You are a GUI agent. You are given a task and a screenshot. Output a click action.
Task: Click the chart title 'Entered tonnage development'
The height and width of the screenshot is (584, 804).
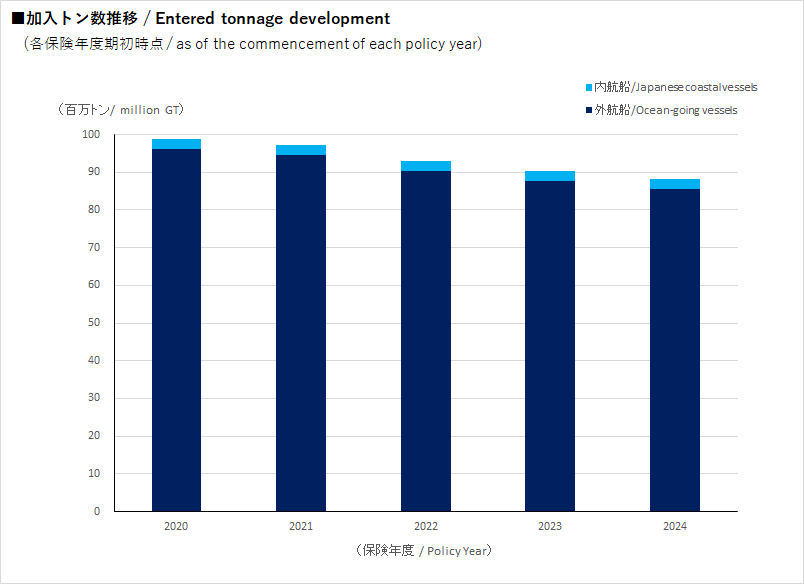(273, 19)
